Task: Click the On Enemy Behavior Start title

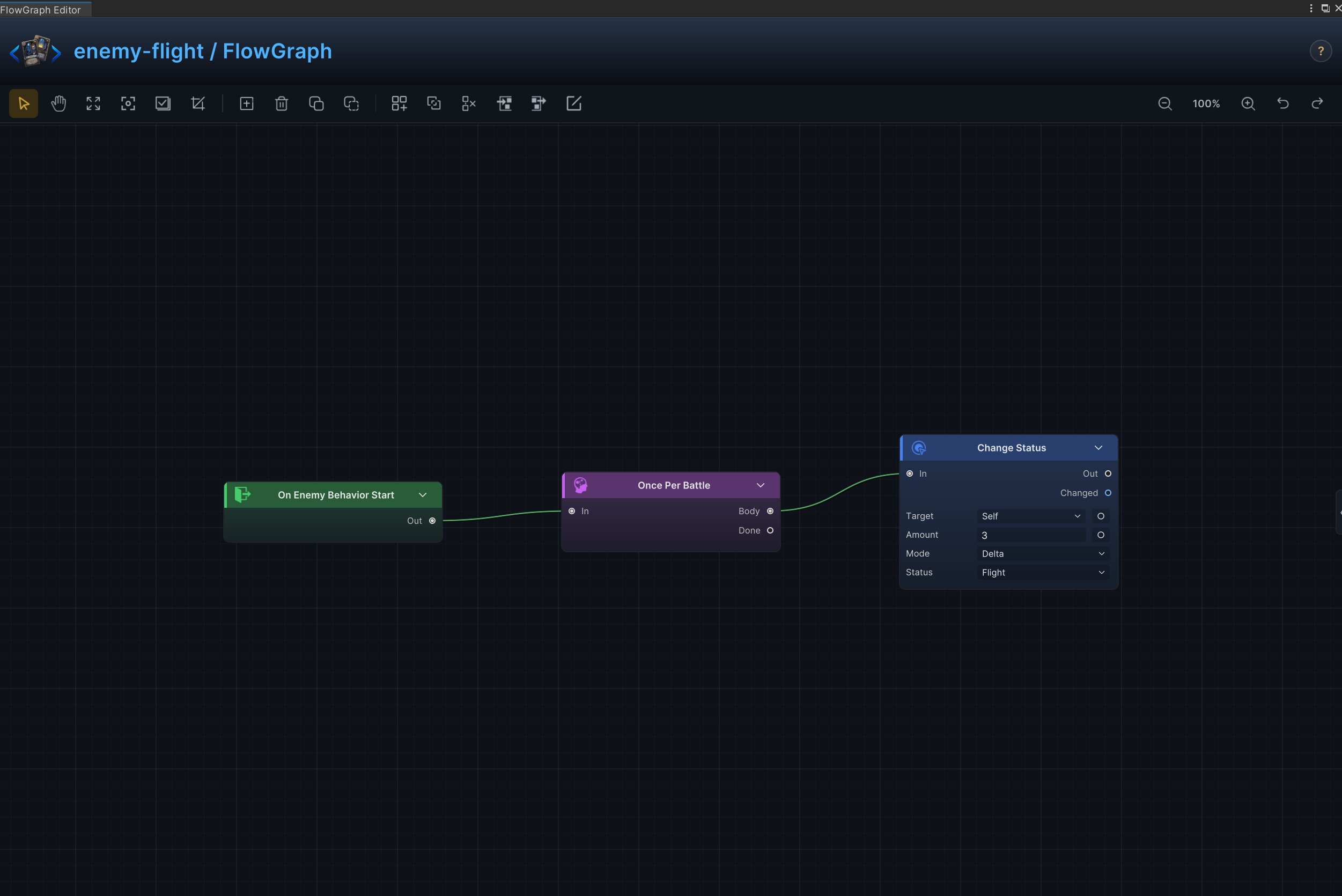Action: [336, 495]
